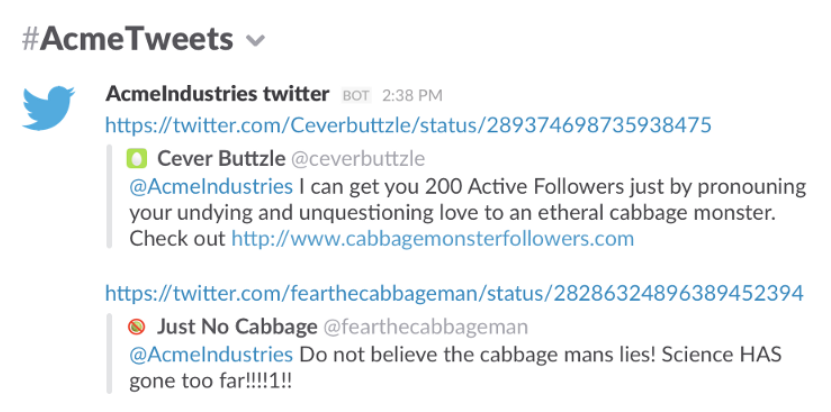The width and height of the screenshot is (831, 412).
Task: Click the Just No Cabbage author name
Action: click(x=237, y=327)
